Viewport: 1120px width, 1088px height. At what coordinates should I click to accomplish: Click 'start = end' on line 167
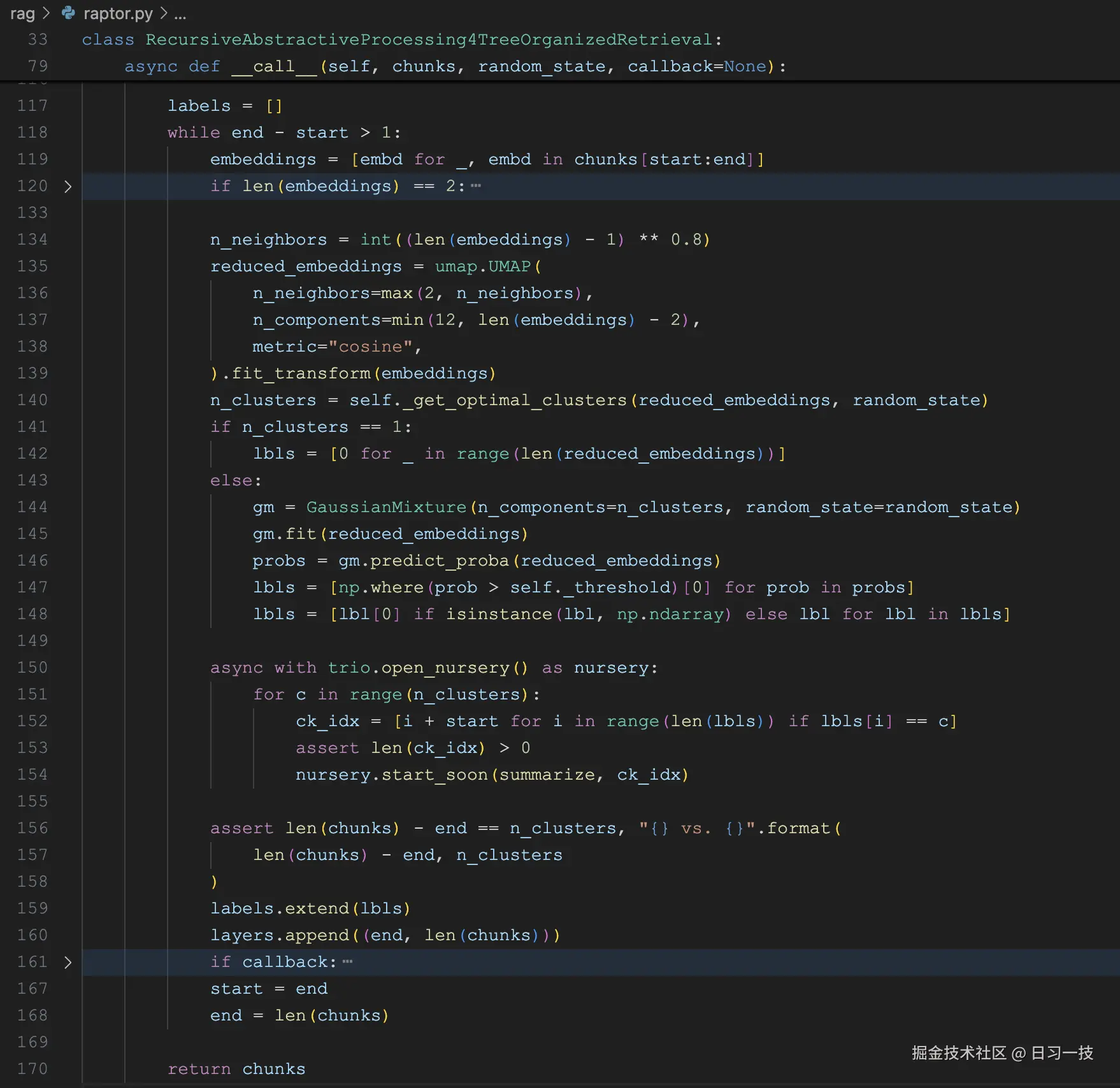click(x=269, y=989)
